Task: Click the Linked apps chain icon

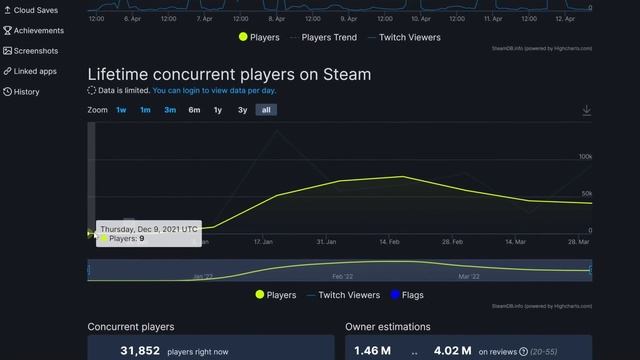Action: 7,71
